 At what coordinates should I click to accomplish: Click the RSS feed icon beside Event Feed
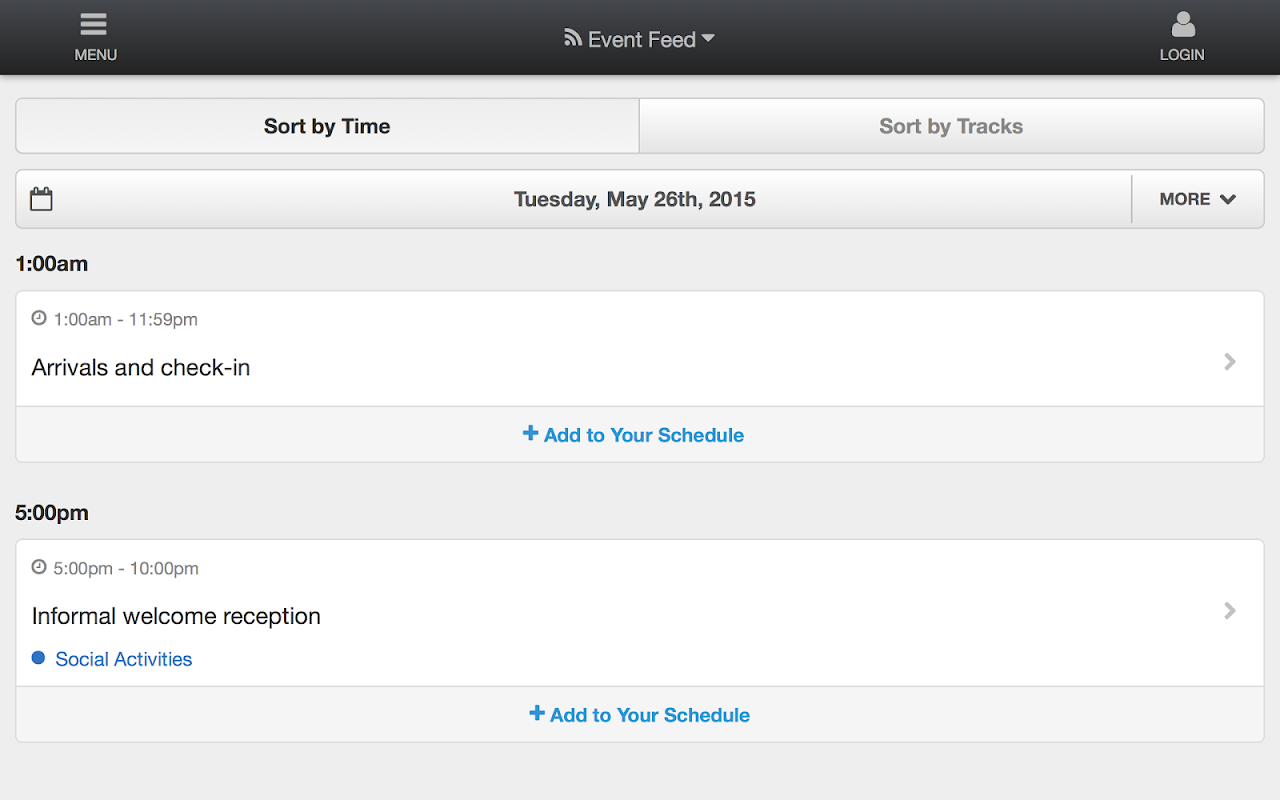point(573,38)
